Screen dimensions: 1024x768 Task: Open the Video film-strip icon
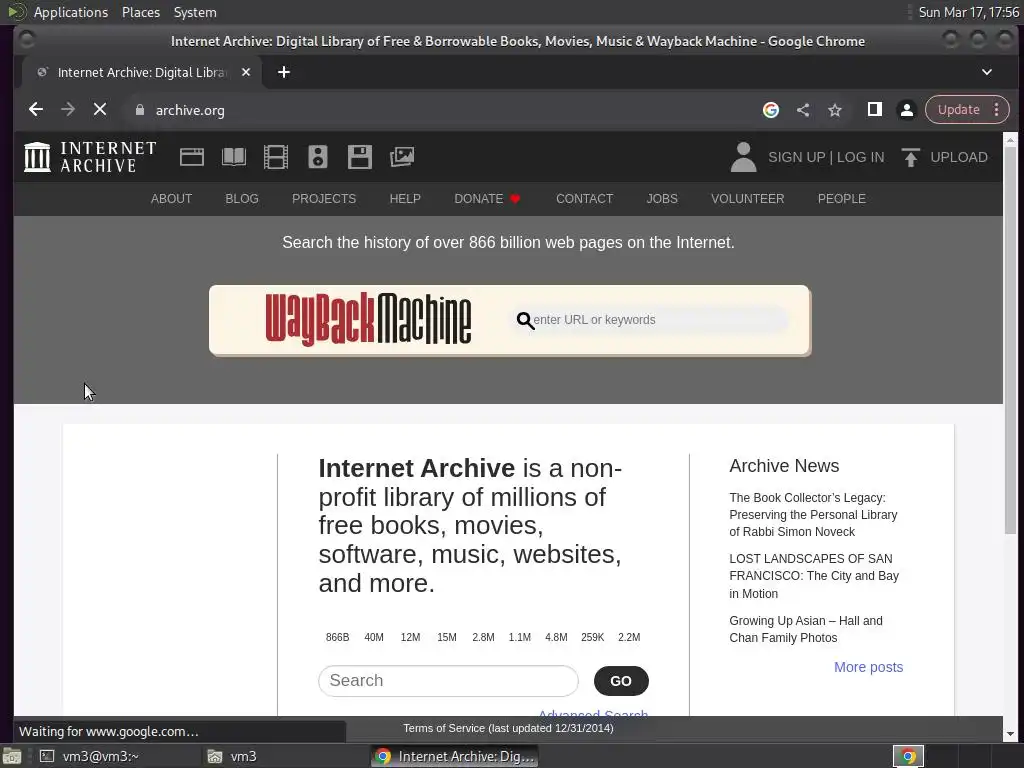[x=276, y=157]
